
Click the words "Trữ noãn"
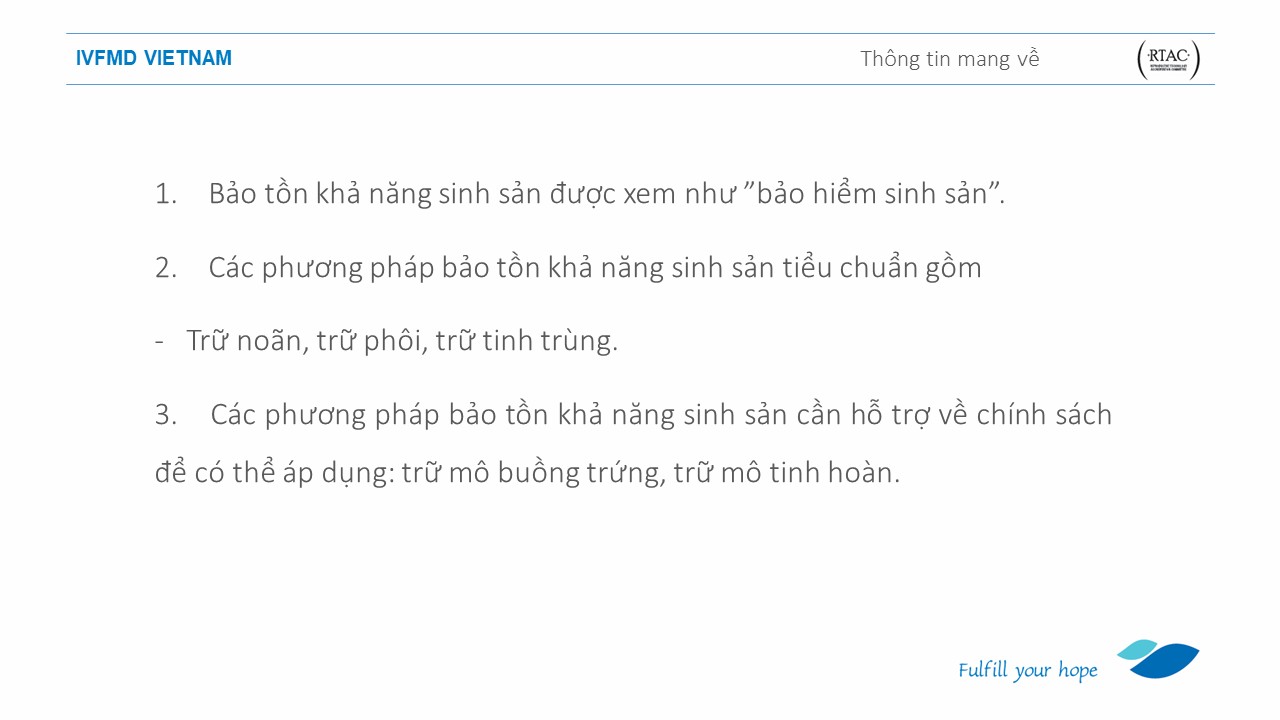click(243, 341)
